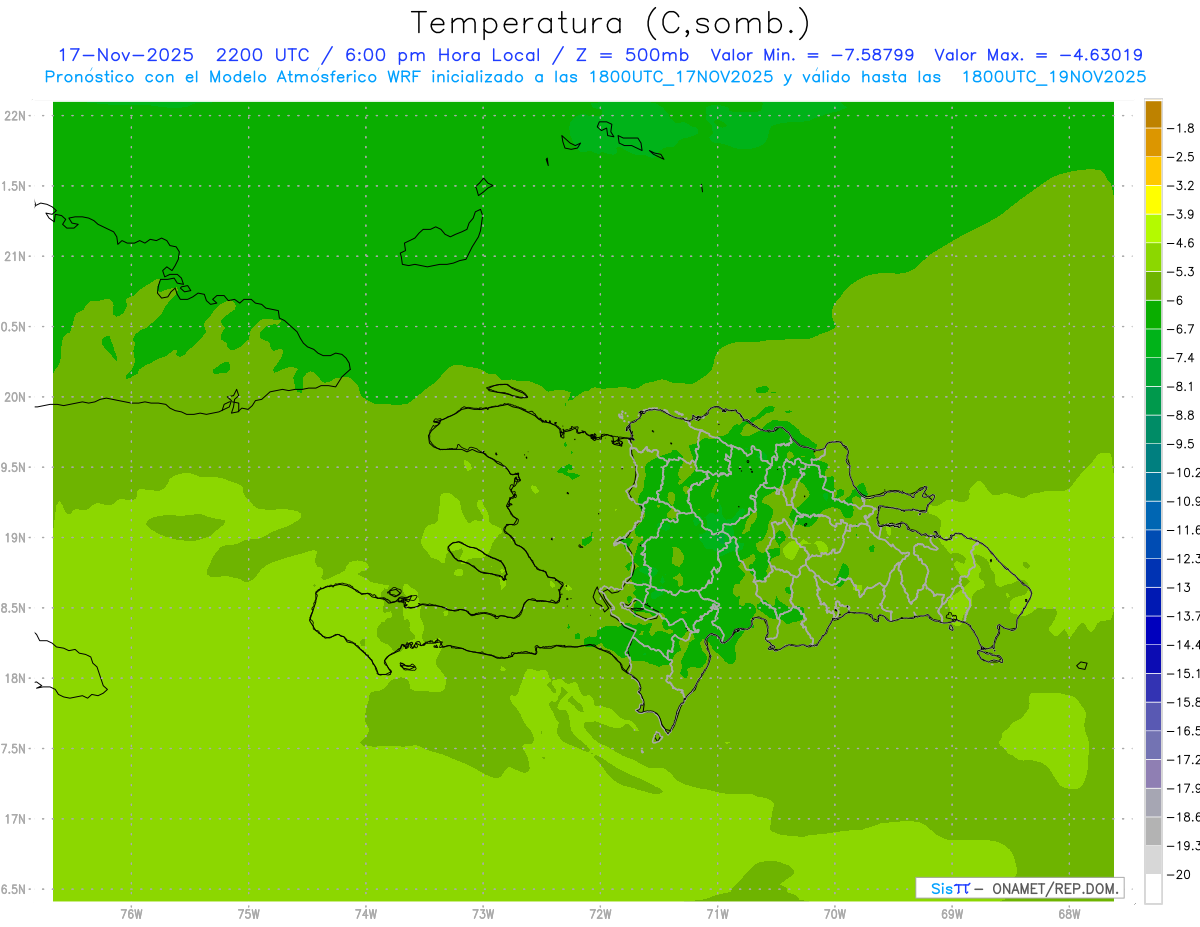Click the 17N latitude label
Viewport: 1200px width, 927px height.
[x=16, y=819]
